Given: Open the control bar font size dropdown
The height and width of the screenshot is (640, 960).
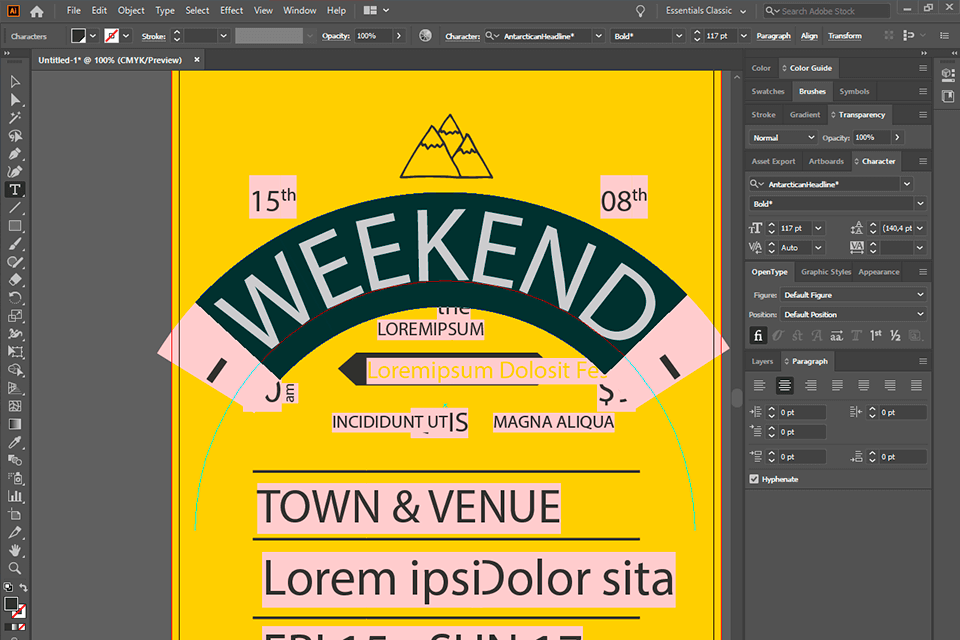Looking at the screenshot, I should point(743,36).
